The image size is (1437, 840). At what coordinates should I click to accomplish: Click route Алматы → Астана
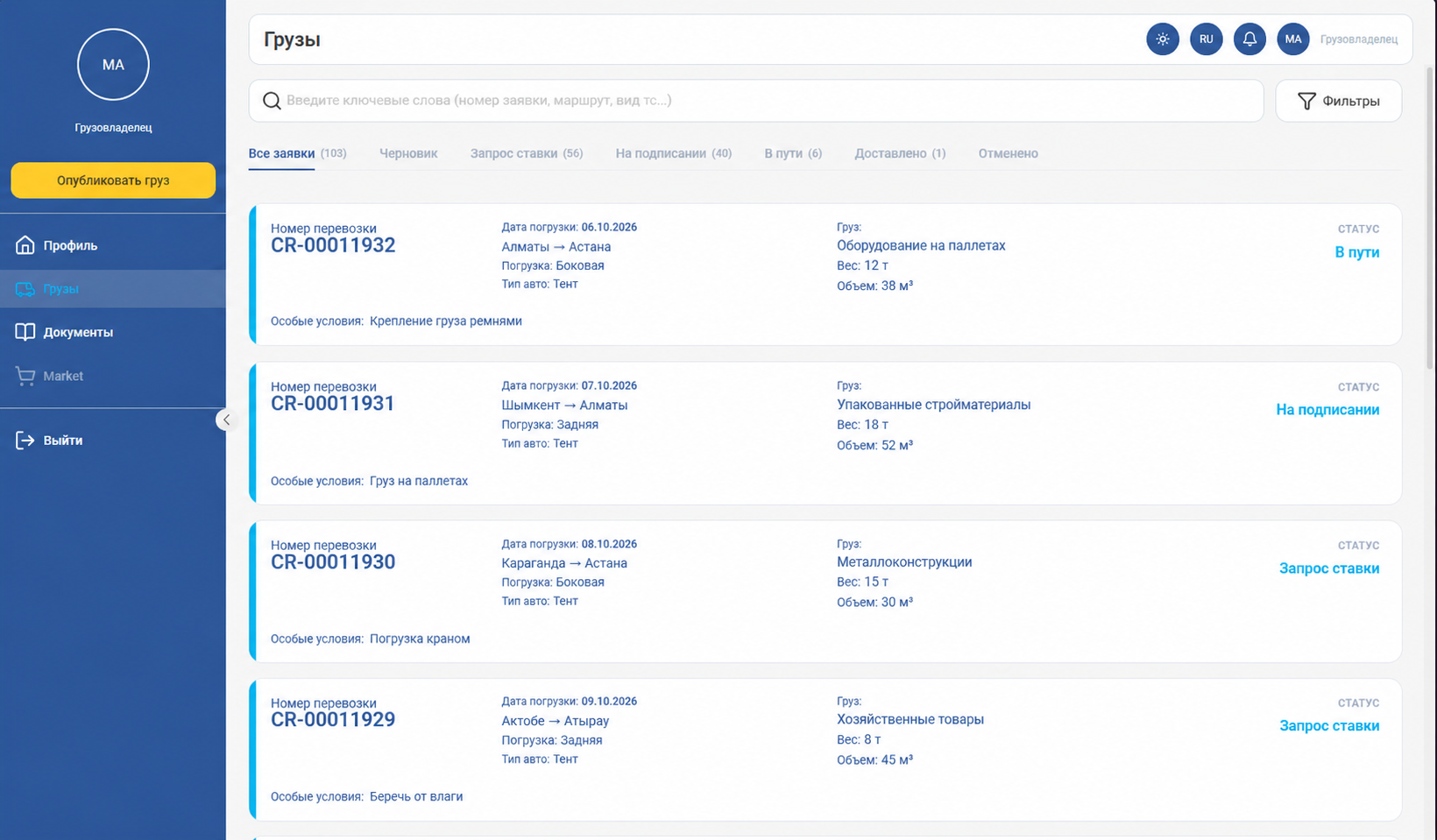click(x=556, y=247)
